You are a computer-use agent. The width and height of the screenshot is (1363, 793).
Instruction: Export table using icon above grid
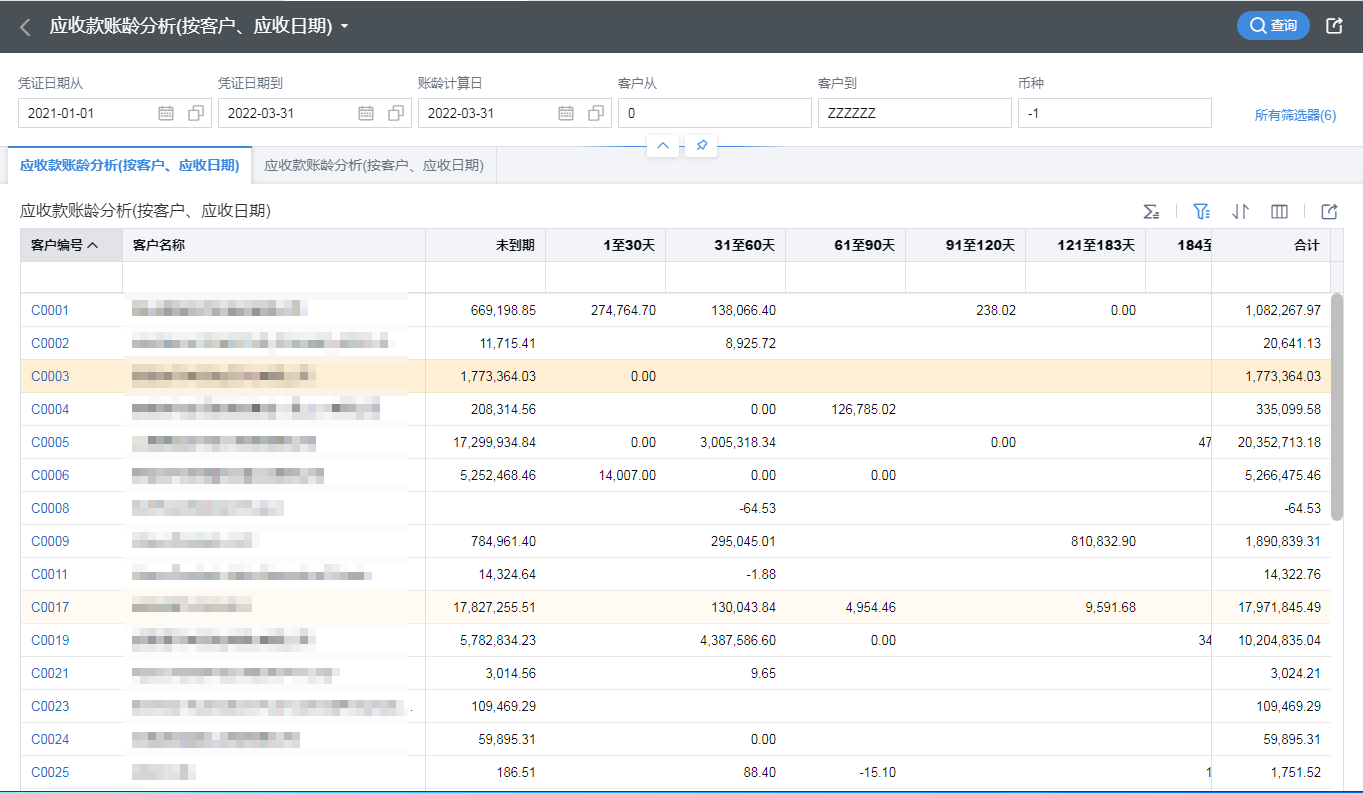1329,211
